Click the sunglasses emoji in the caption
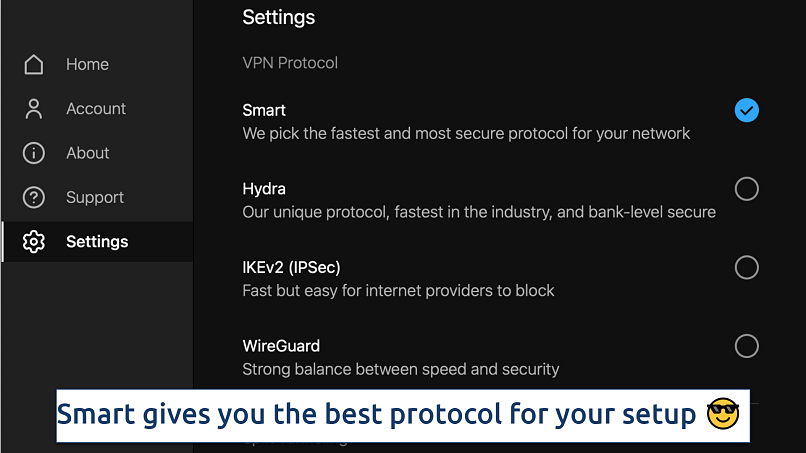The width and height of the screenshot is (806, 453). click(722, 414)
